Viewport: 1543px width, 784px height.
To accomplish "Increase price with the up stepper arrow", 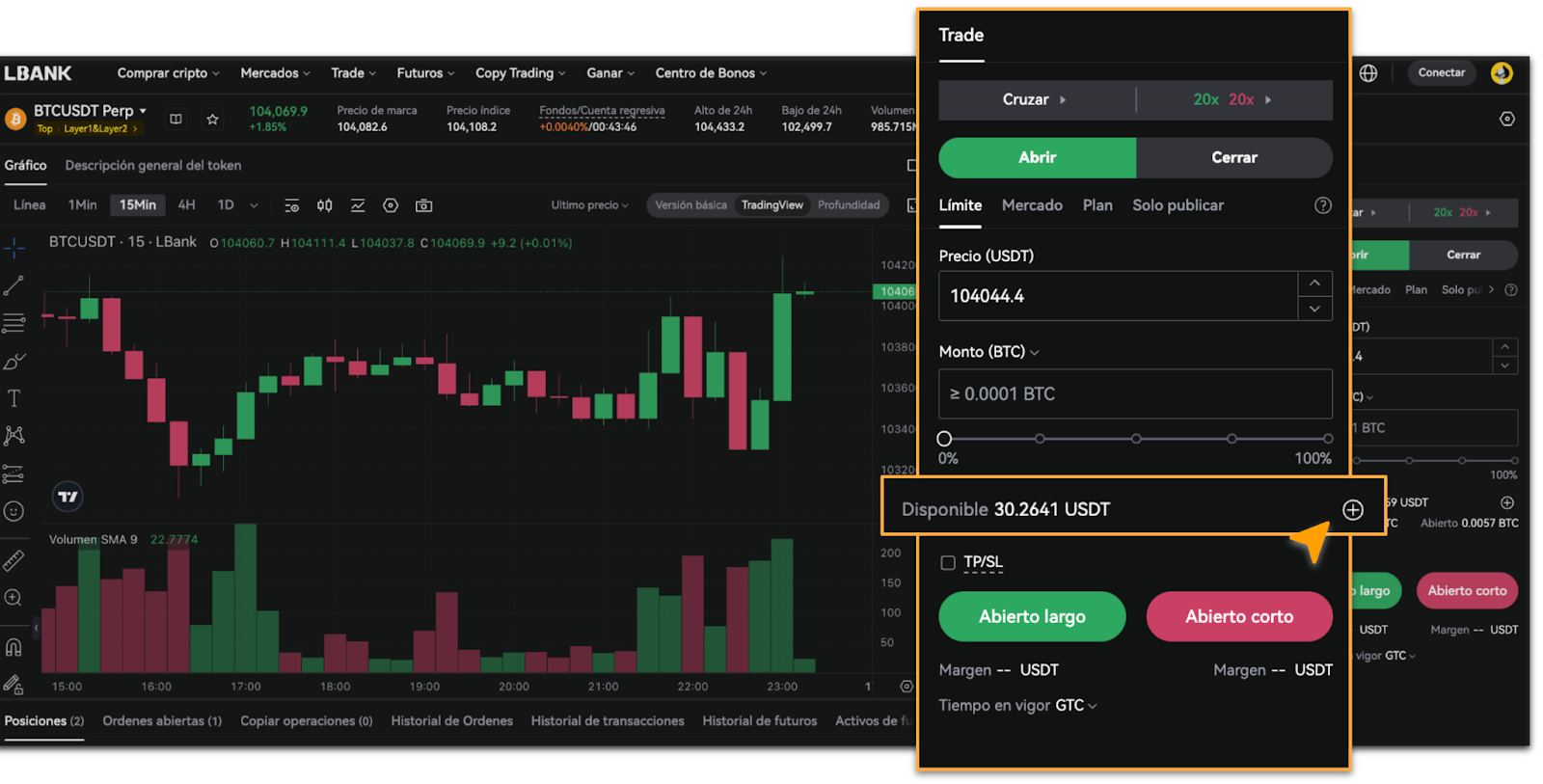I will (x=1314, y=283).
